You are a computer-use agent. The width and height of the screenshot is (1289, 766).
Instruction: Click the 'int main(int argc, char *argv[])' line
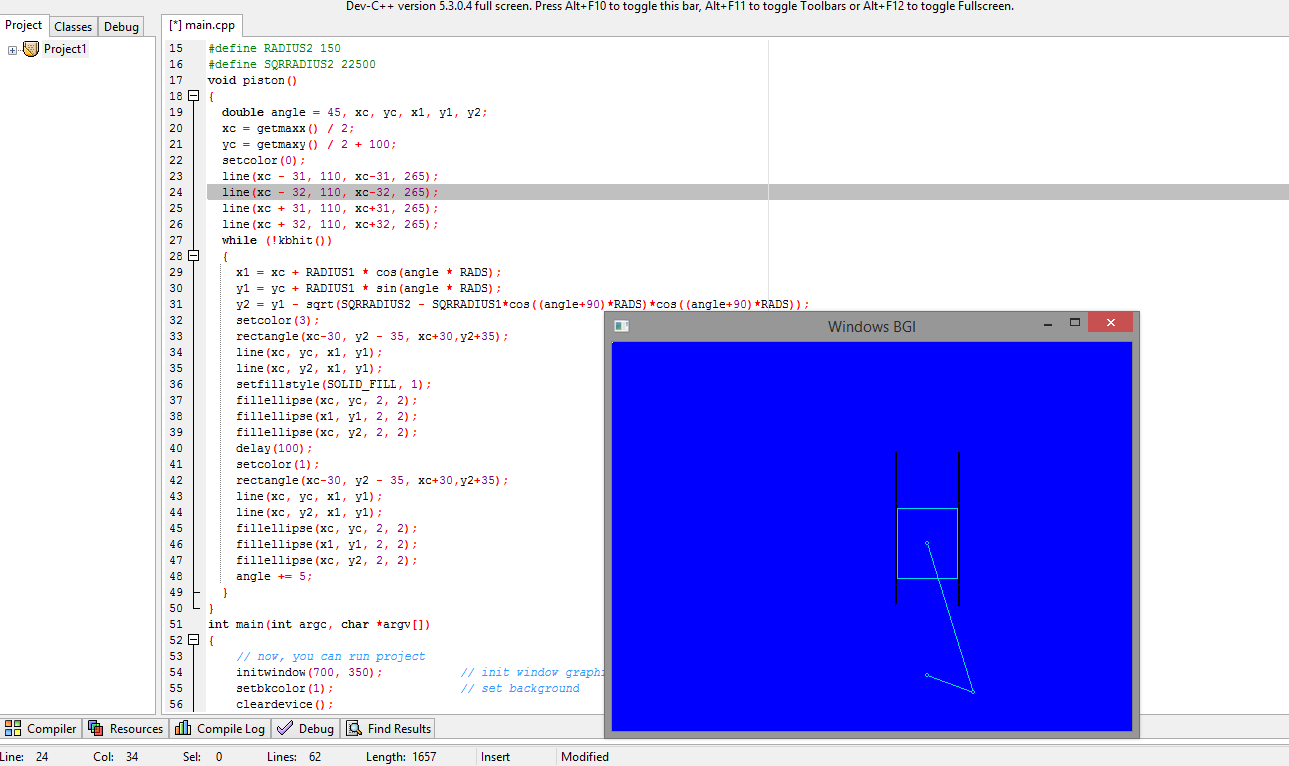[x=319, y=624]
